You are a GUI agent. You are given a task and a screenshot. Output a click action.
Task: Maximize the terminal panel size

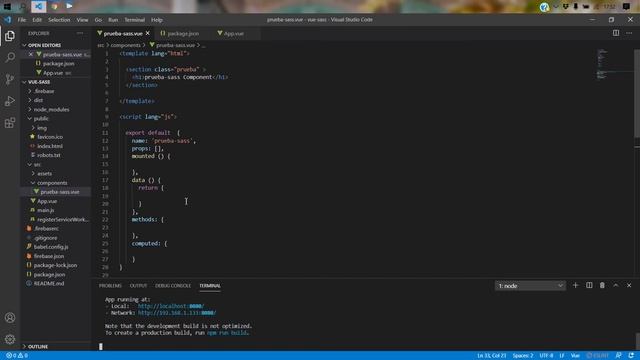pos(616,285)
